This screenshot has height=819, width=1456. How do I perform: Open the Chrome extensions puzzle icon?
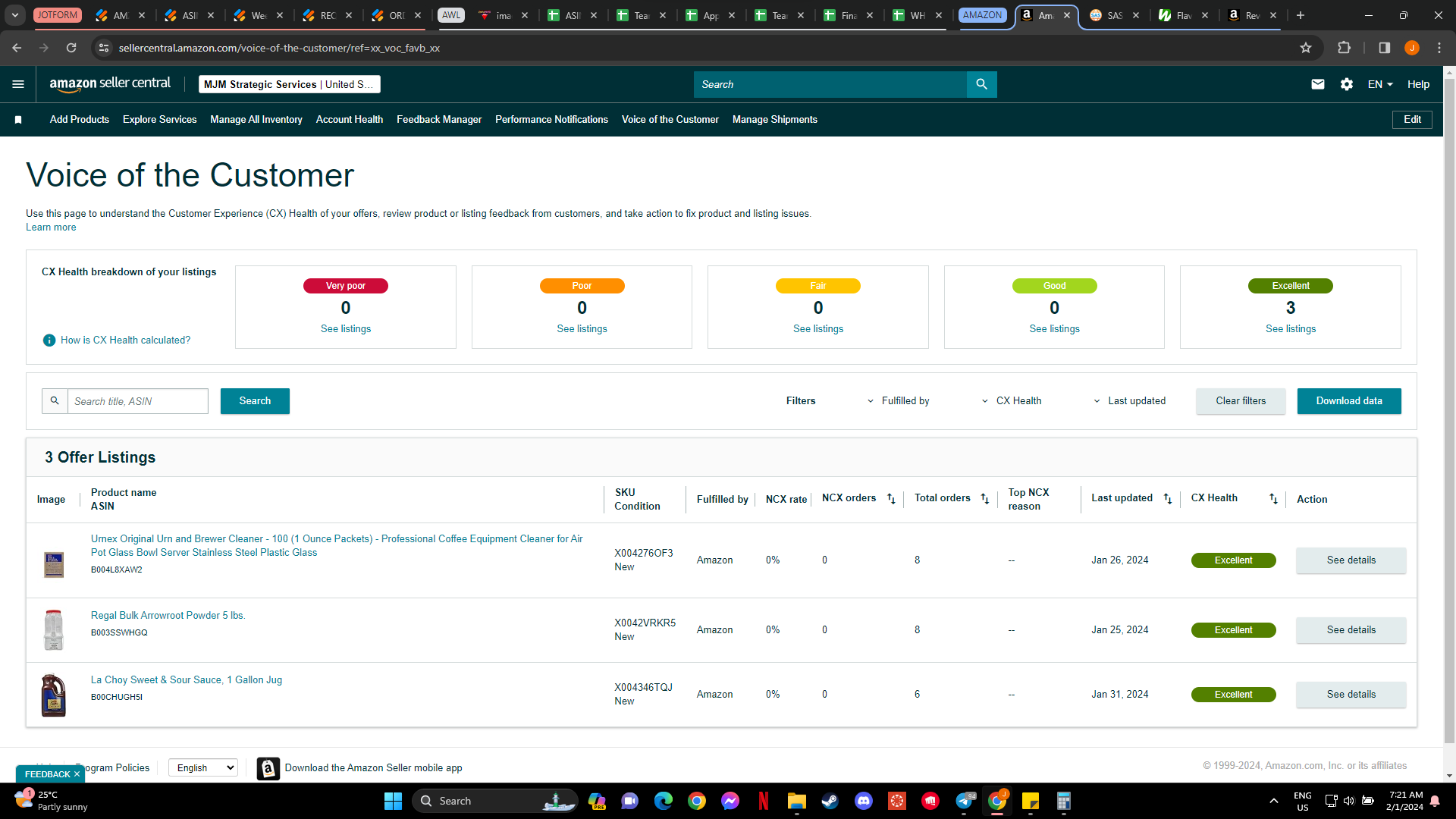1344,48
